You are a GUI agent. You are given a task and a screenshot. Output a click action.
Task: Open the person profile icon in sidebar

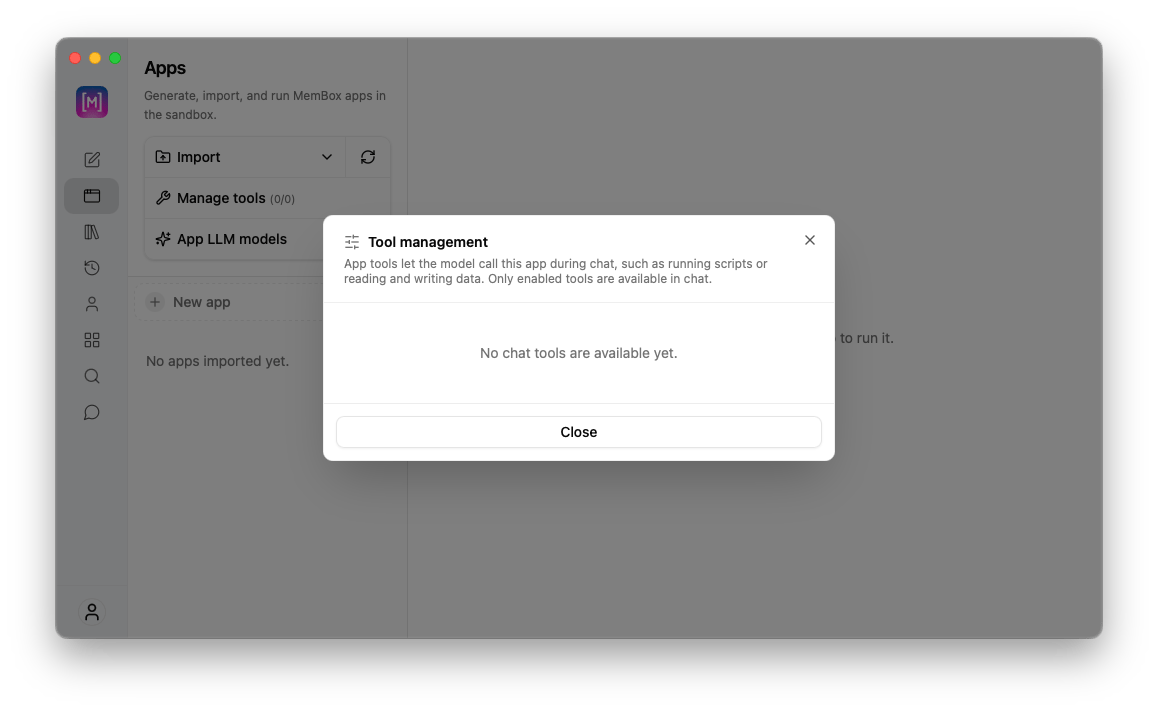[92, 304]
